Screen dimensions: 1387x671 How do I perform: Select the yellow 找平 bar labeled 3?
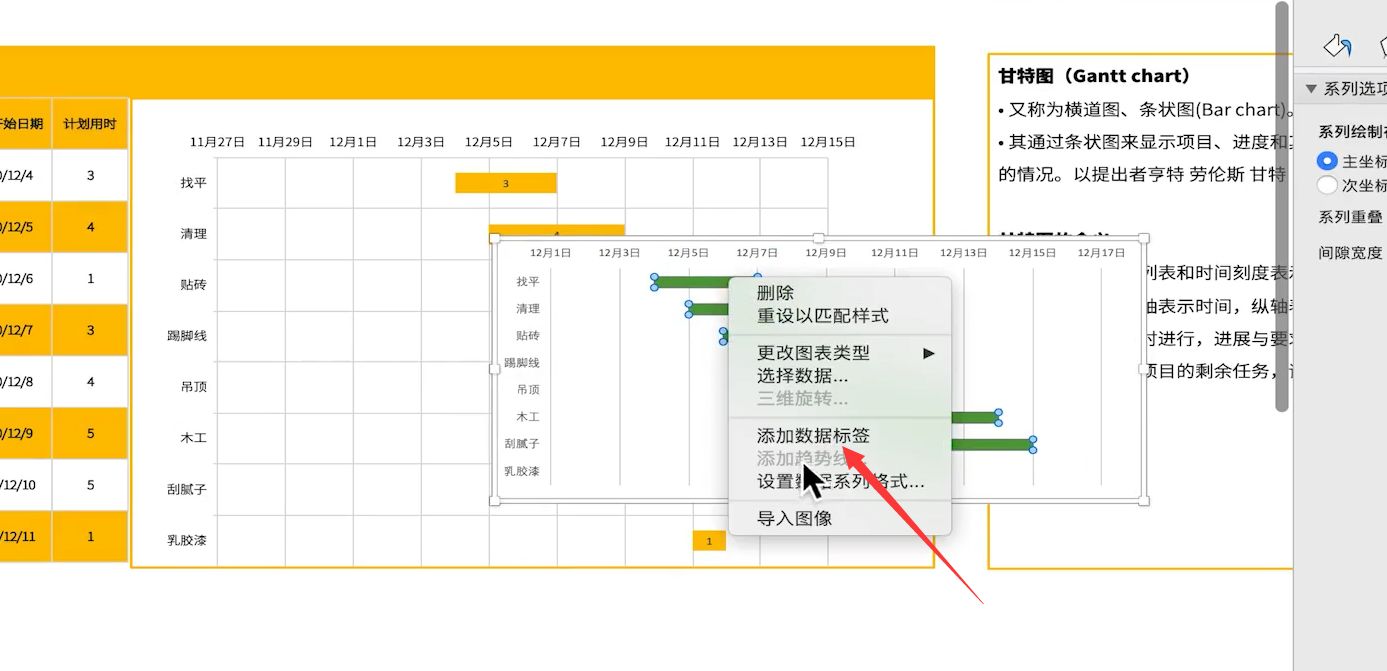coord(505,183)
